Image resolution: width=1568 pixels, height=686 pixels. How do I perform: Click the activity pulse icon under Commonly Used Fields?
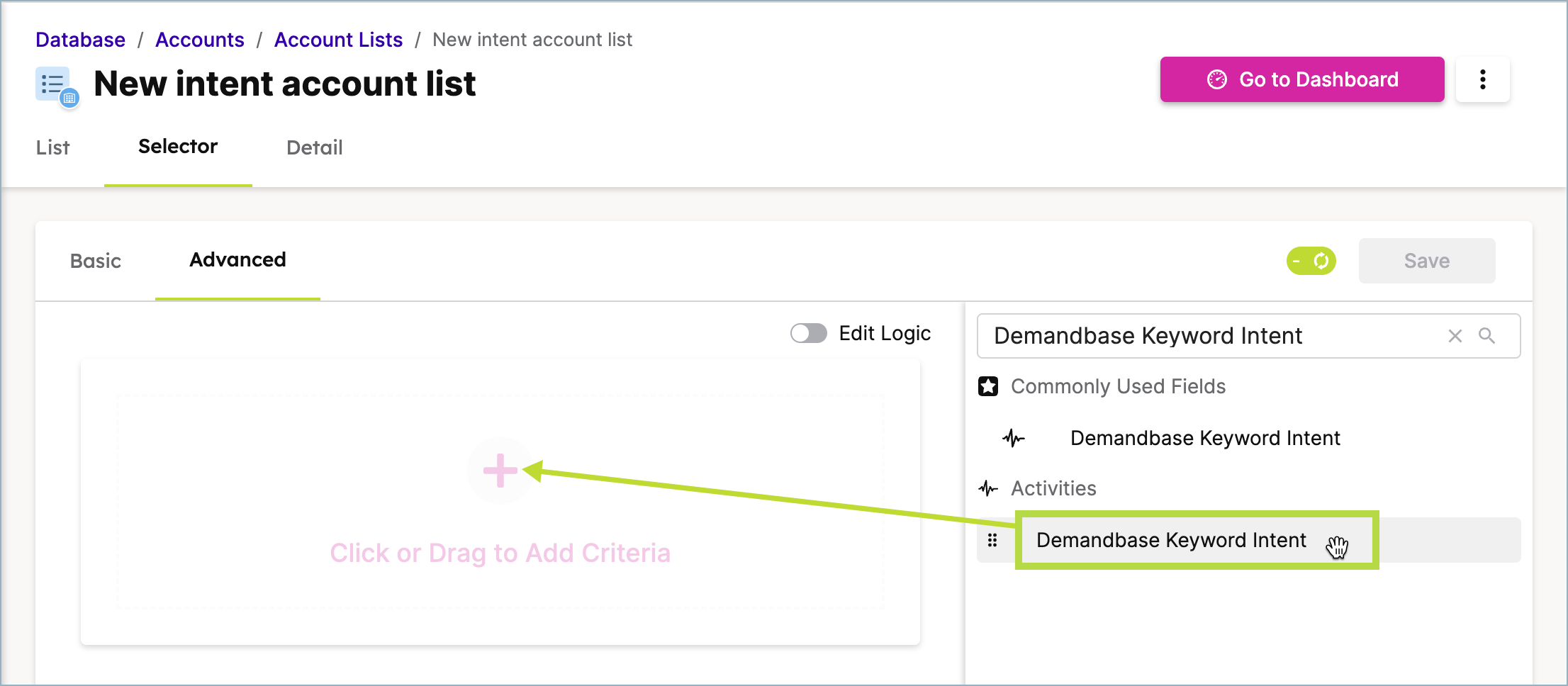pyautogui.click(x=1014, y=438)
